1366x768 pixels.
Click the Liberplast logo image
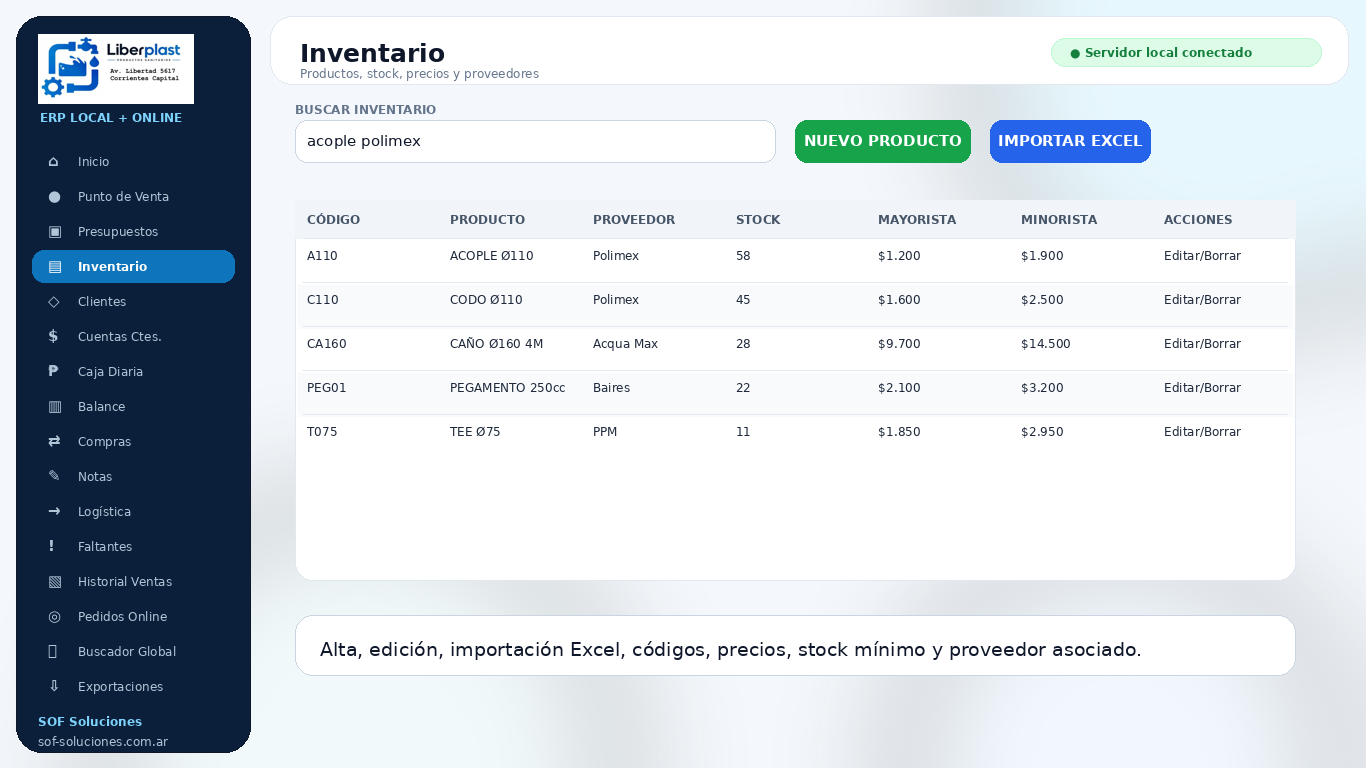pos(116,69)
